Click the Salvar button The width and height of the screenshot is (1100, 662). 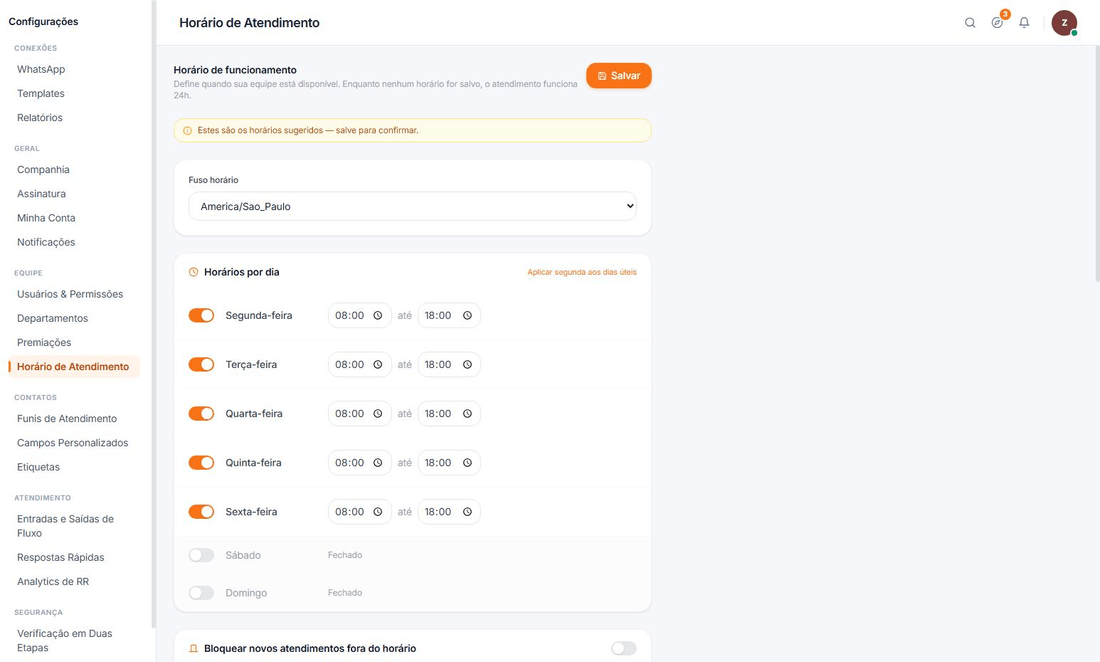point(619,76)
